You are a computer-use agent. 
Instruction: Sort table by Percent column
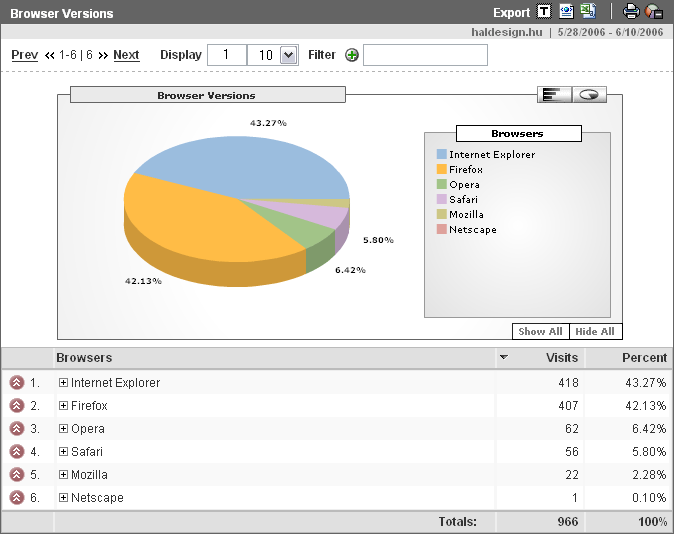tap(644, 358)
